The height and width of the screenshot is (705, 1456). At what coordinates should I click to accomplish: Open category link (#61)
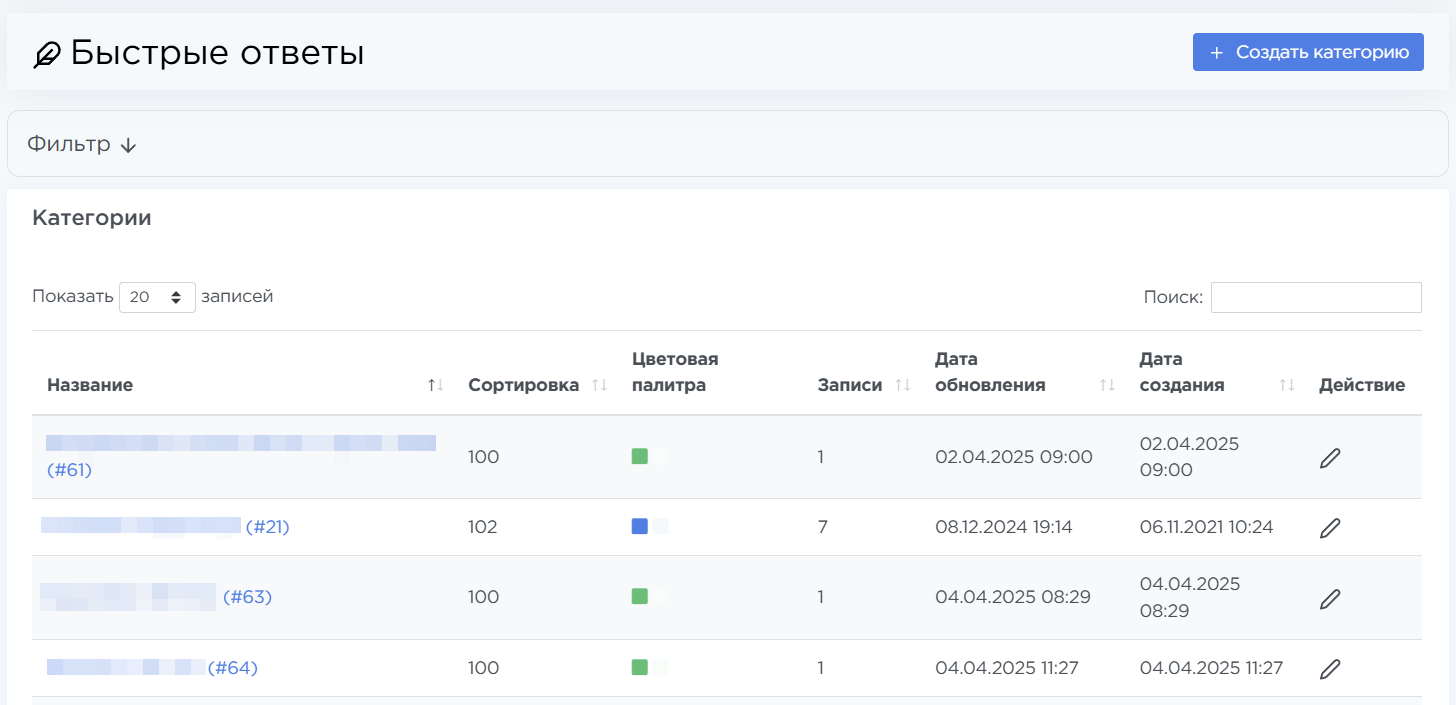coord(69,469)
